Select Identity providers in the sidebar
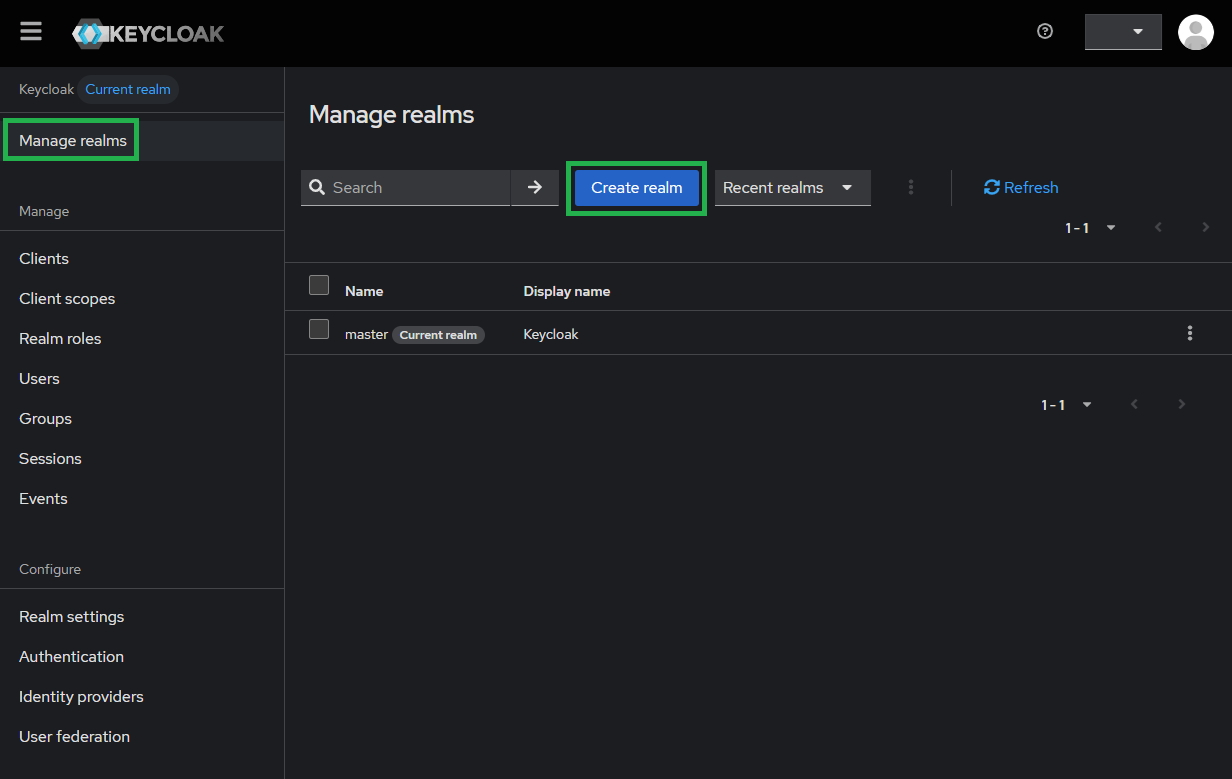1232x779 pixels. click(x=81, y=696)
